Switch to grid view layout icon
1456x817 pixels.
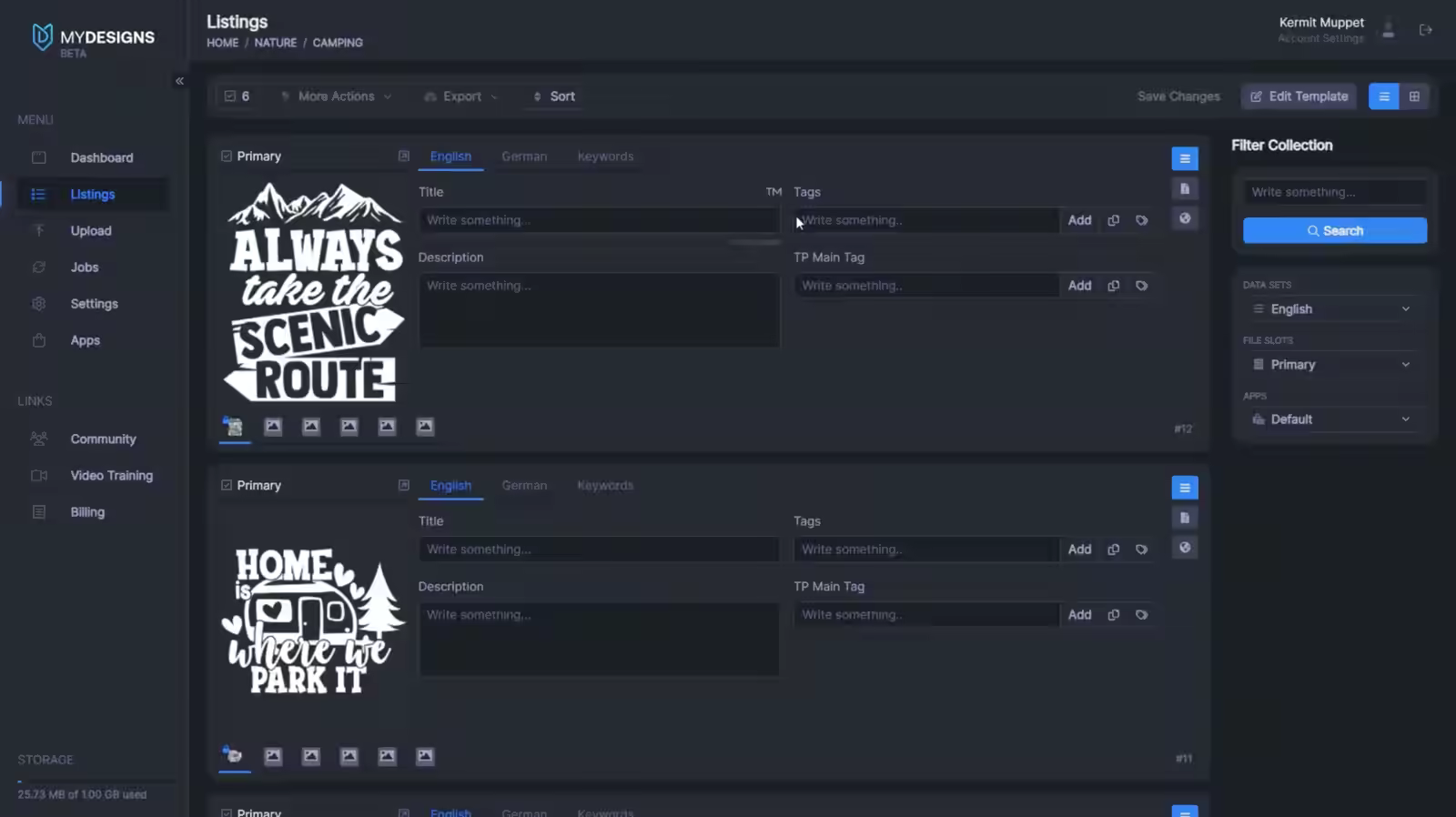(x=1414, y=96)
